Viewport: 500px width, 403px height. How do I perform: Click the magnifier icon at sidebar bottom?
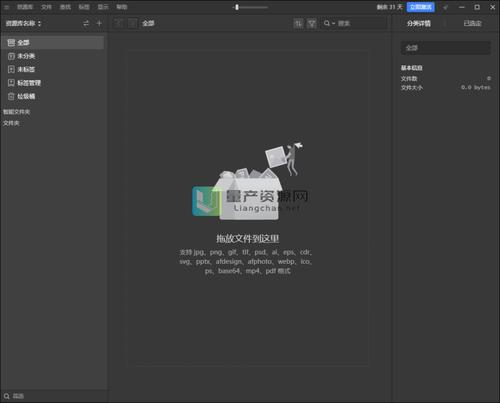pos(6,396)
